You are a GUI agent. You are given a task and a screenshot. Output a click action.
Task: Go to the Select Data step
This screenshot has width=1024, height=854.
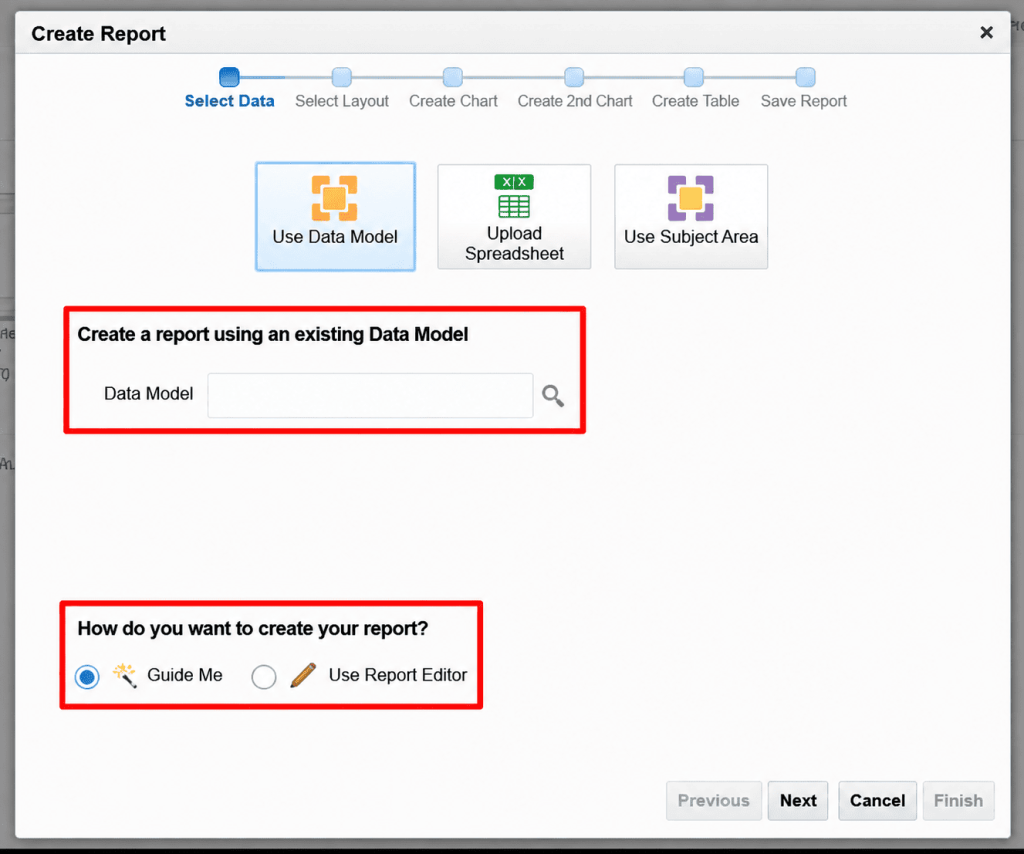[229, 101]
